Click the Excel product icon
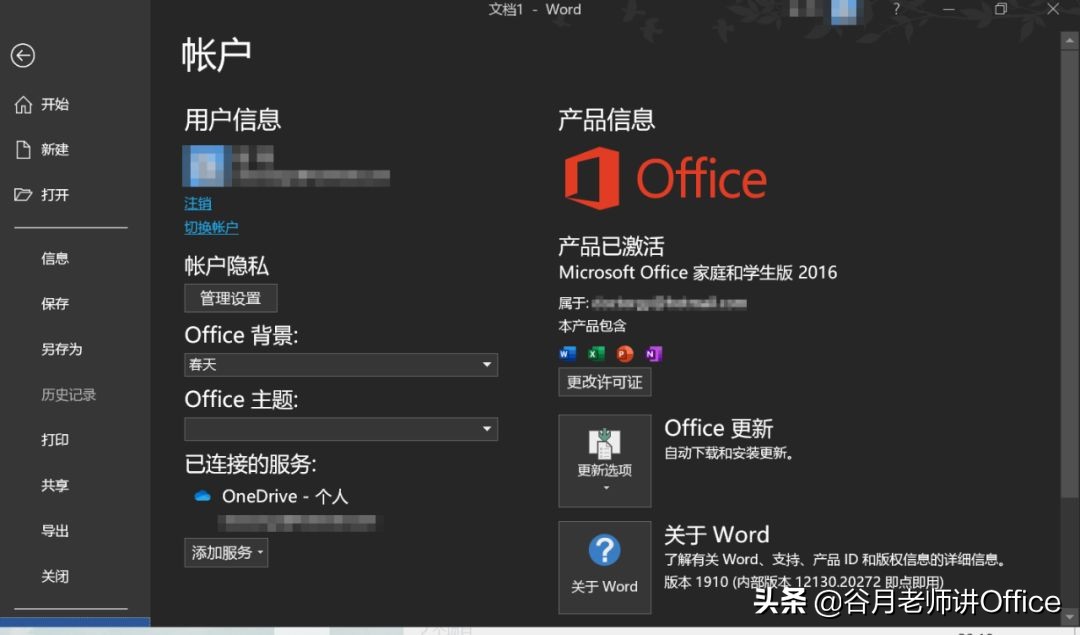This screenshot has width=1080, height=635. click(x=596, y=353)
